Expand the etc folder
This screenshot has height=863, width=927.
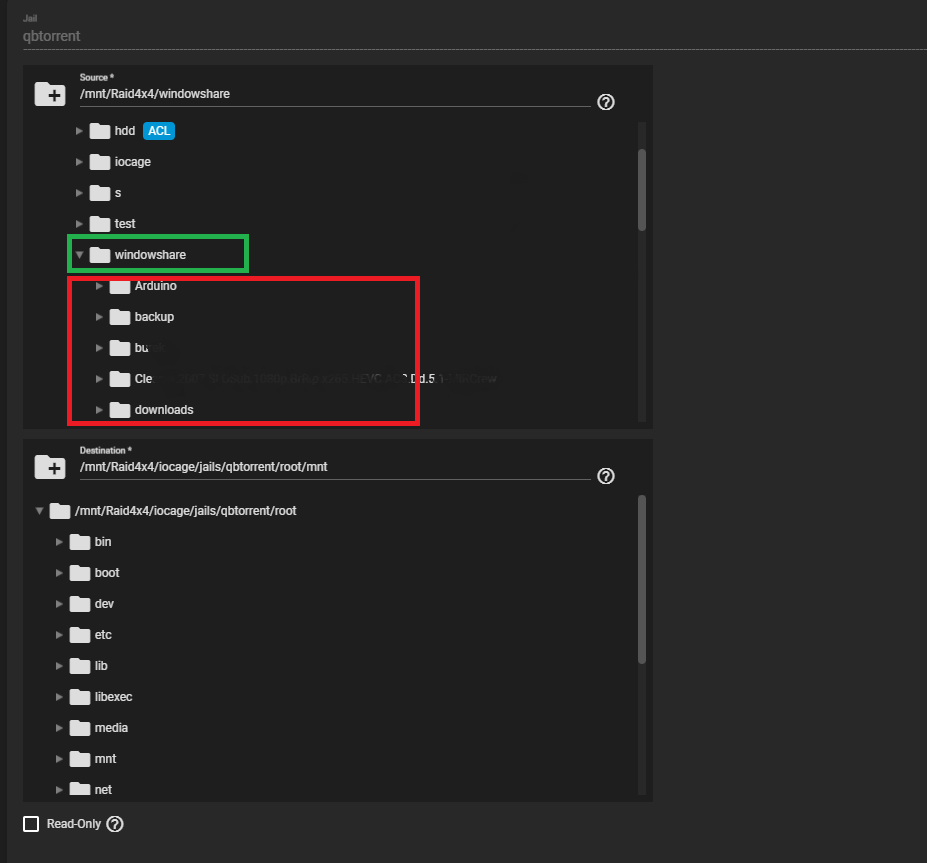[x=59, y=635]
